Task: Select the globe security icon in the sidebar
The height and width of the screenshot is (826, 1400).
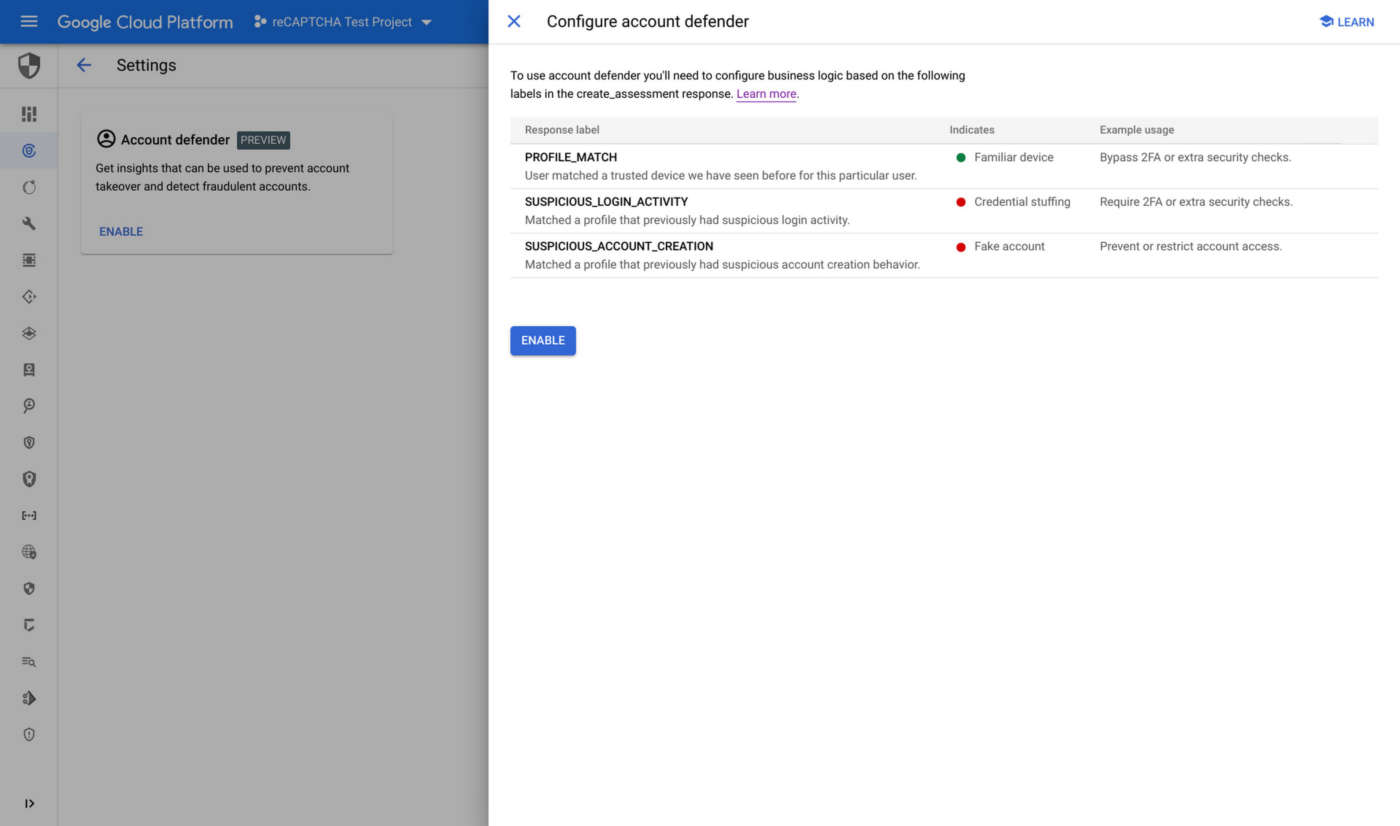Action: click(29, 551)
